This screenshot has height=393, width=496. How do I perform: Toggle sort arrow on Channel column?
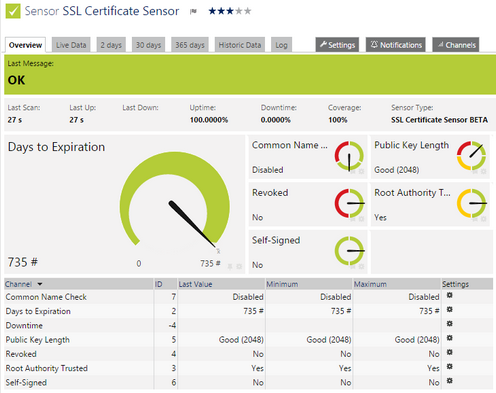click(x=40, y=284)
